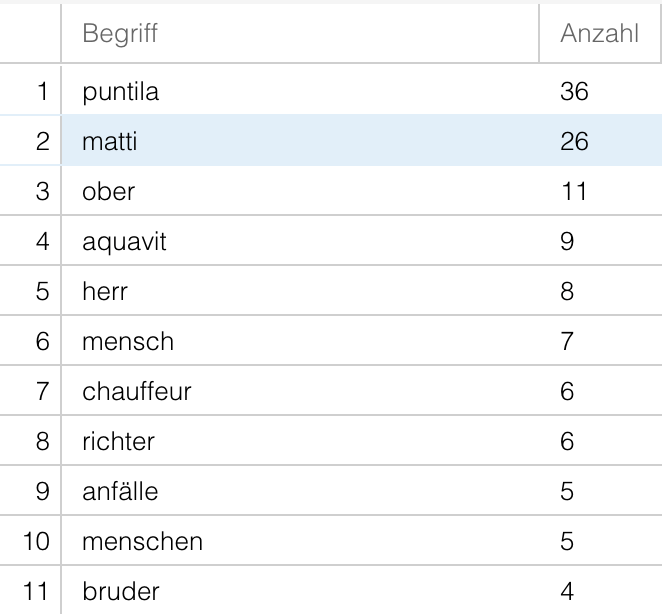Select the count 11 in the ober row
The height and width of the screenshot is (614, 662).
point(573,192)
